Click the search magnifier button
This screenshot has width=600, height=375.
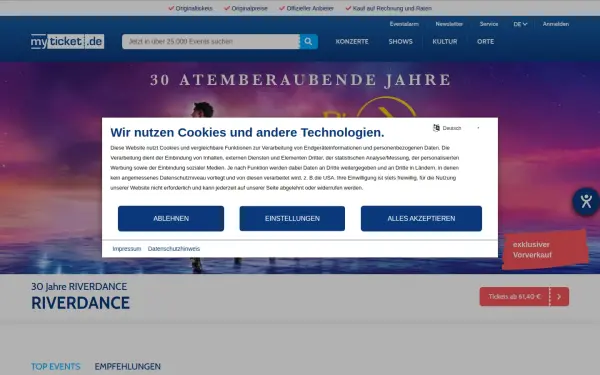pyautogui.click(x=308, y=41)
